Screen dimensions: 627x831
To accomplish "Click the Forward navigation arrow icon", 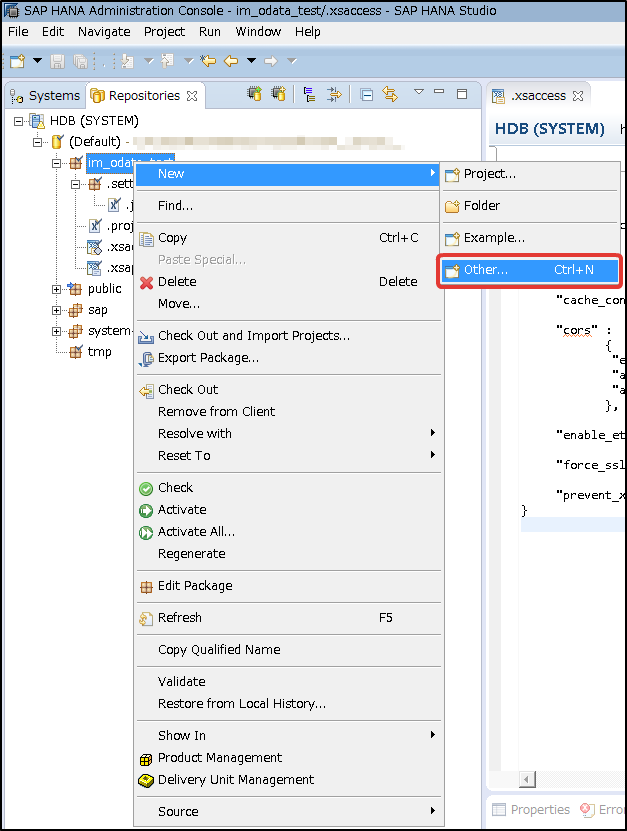I will tap(271, 61).
